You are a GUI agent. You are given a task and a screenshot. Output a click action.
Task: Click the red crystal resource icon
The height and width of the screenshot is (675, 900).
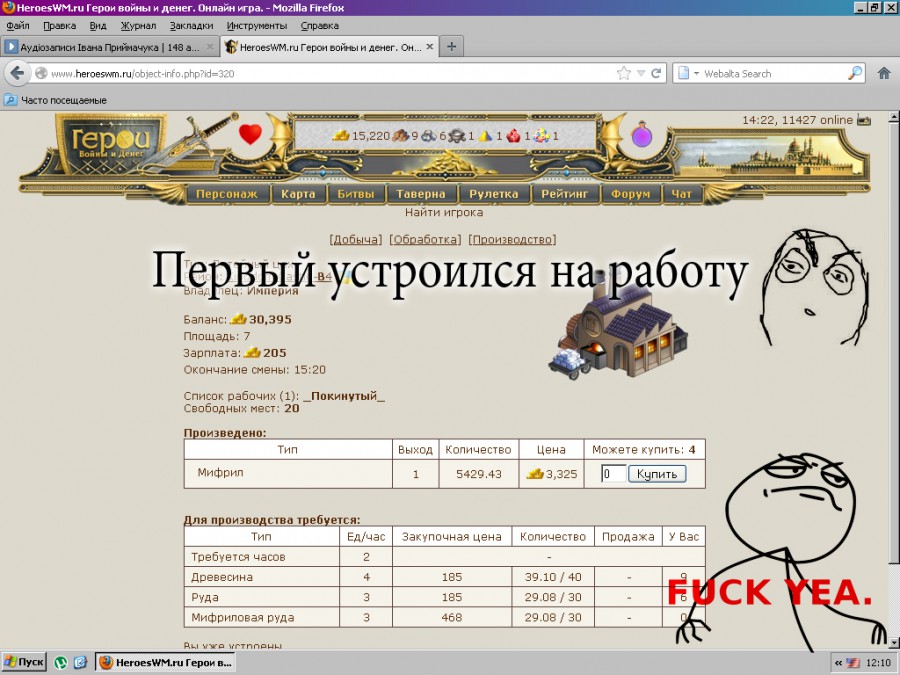pos(513,135)
